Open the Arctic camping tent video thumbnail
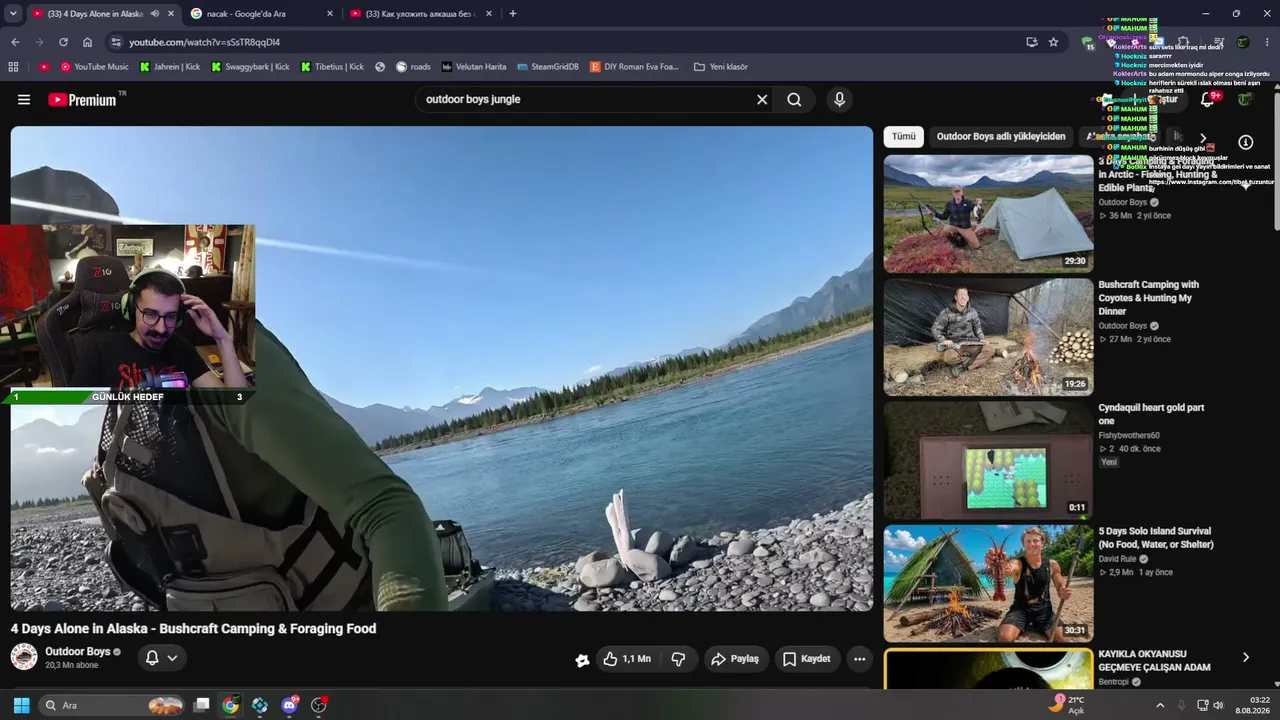 click(988, 213)
